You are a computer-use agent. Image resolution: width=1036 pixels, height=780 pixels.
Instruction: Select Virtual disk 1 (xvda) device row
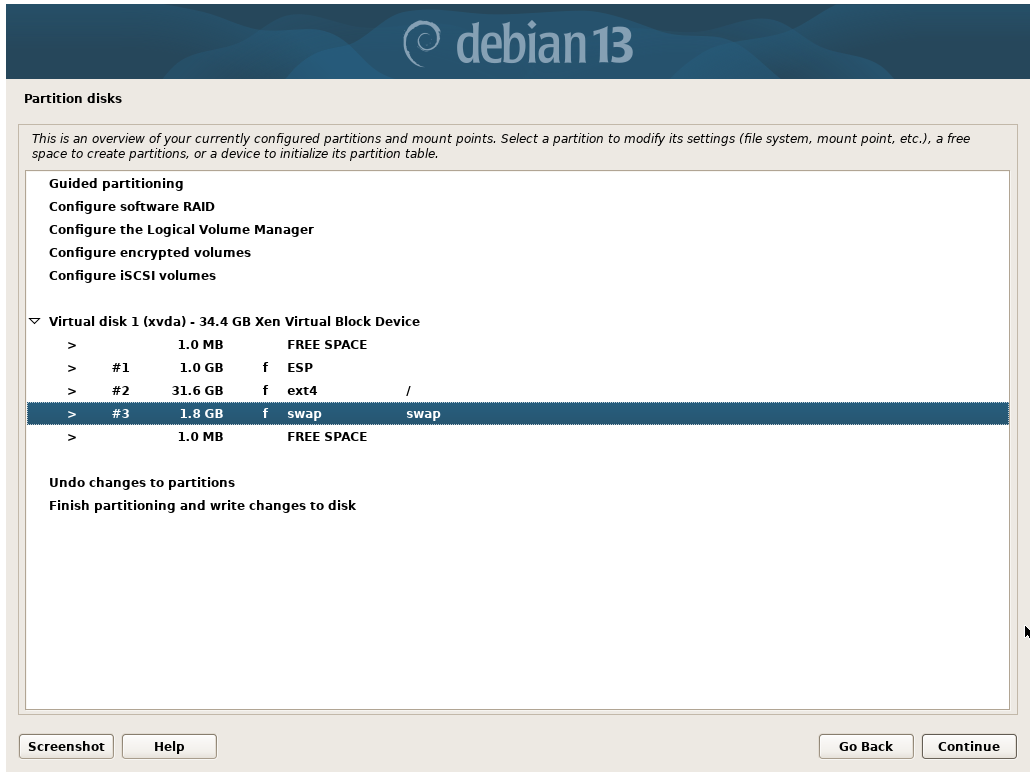(517, 322)
